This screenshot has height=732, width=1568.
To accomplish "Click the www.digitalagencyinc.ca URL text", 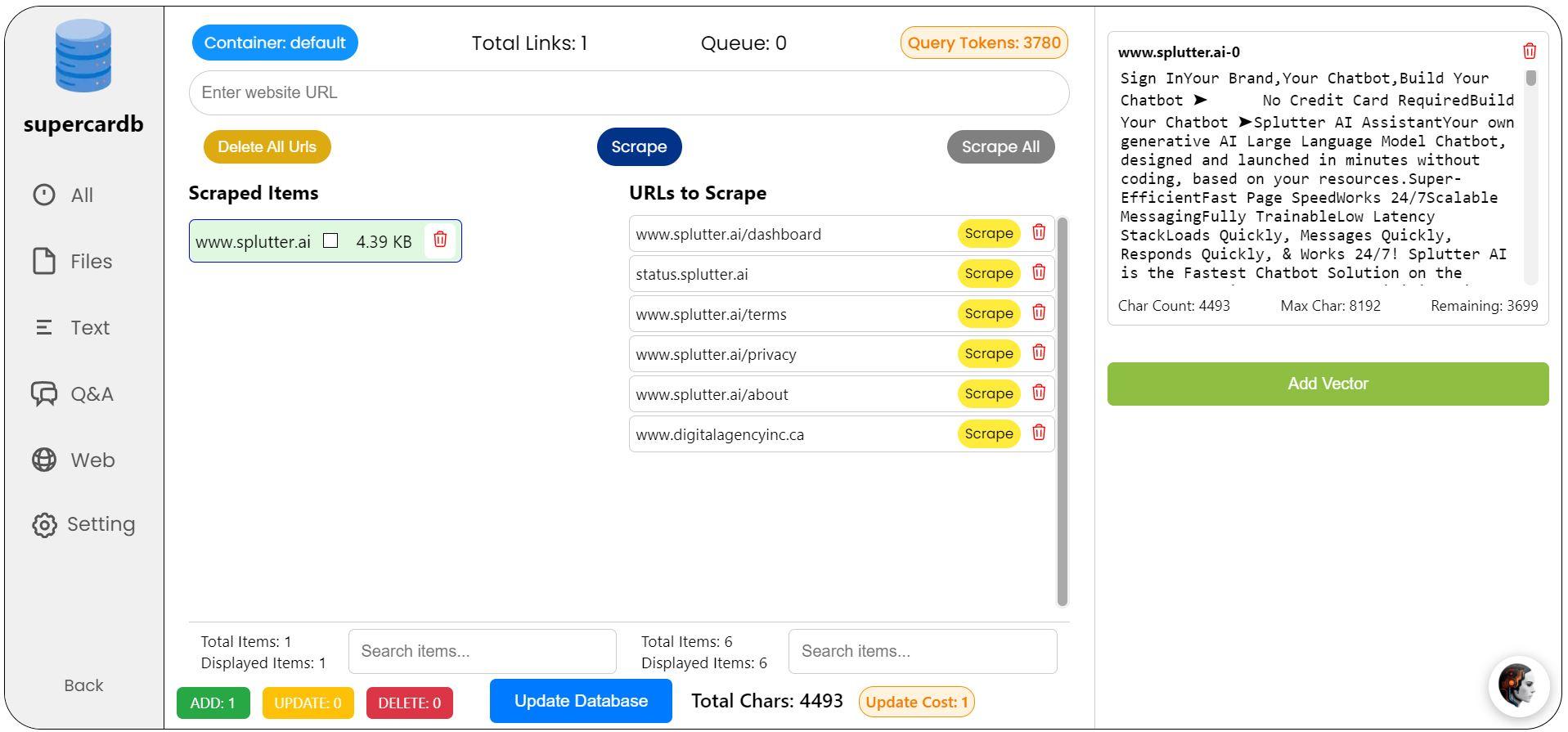I will tap(720, 434).
